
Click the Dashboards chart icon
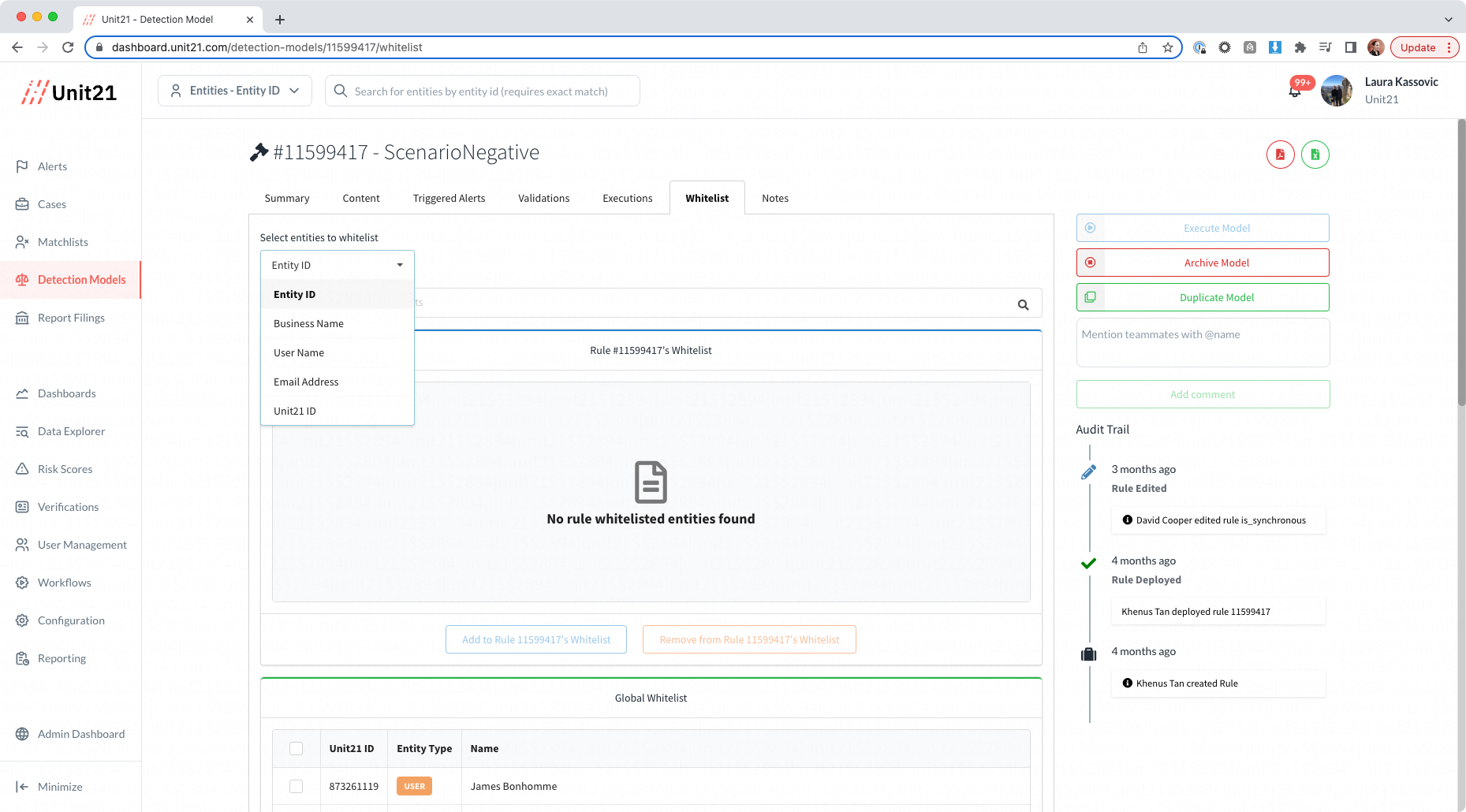(x=22, y=393)
